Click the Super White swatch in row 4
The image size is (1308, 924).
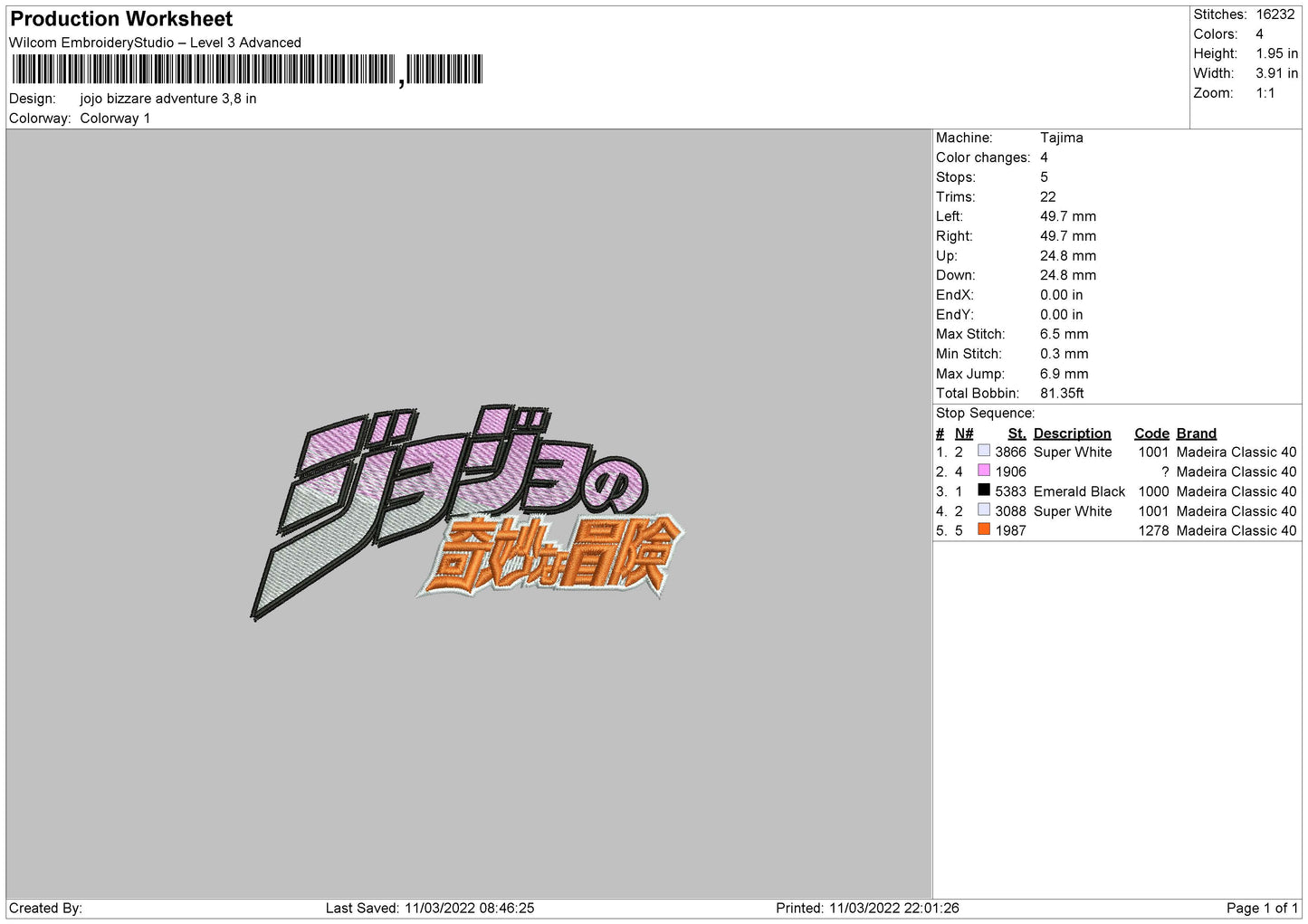(x=984, y=510)
